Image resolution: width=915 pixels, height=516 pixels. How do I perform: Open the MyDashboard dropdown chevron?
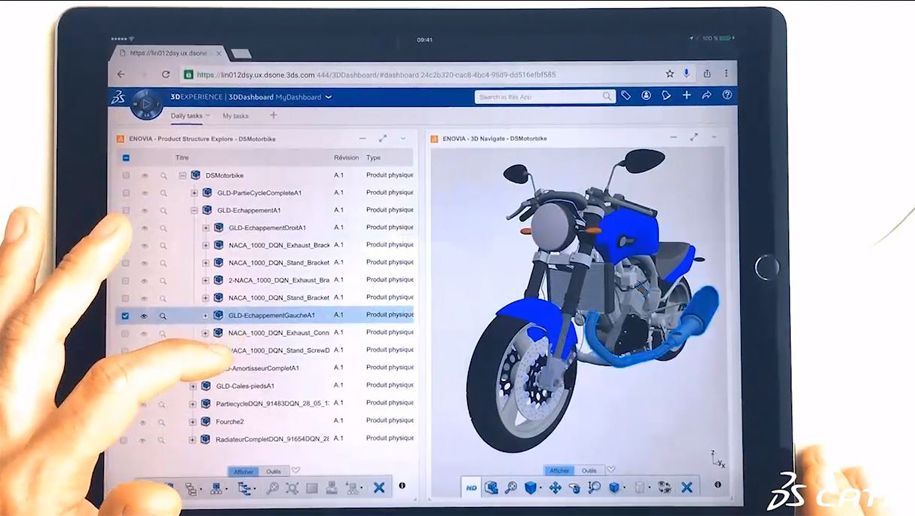pyautogui.click(x=329, y=97)
